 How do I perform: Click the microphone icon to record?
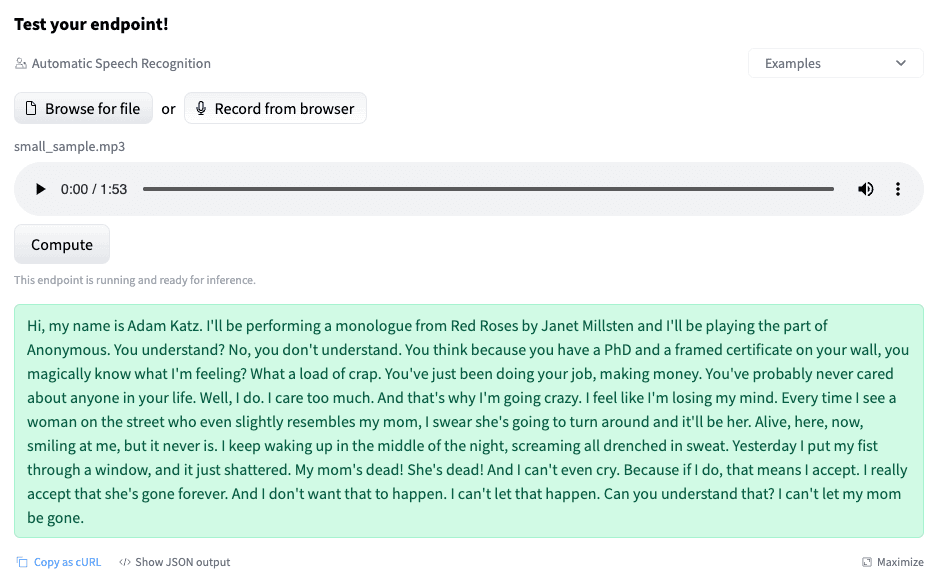tap(201, 108)
